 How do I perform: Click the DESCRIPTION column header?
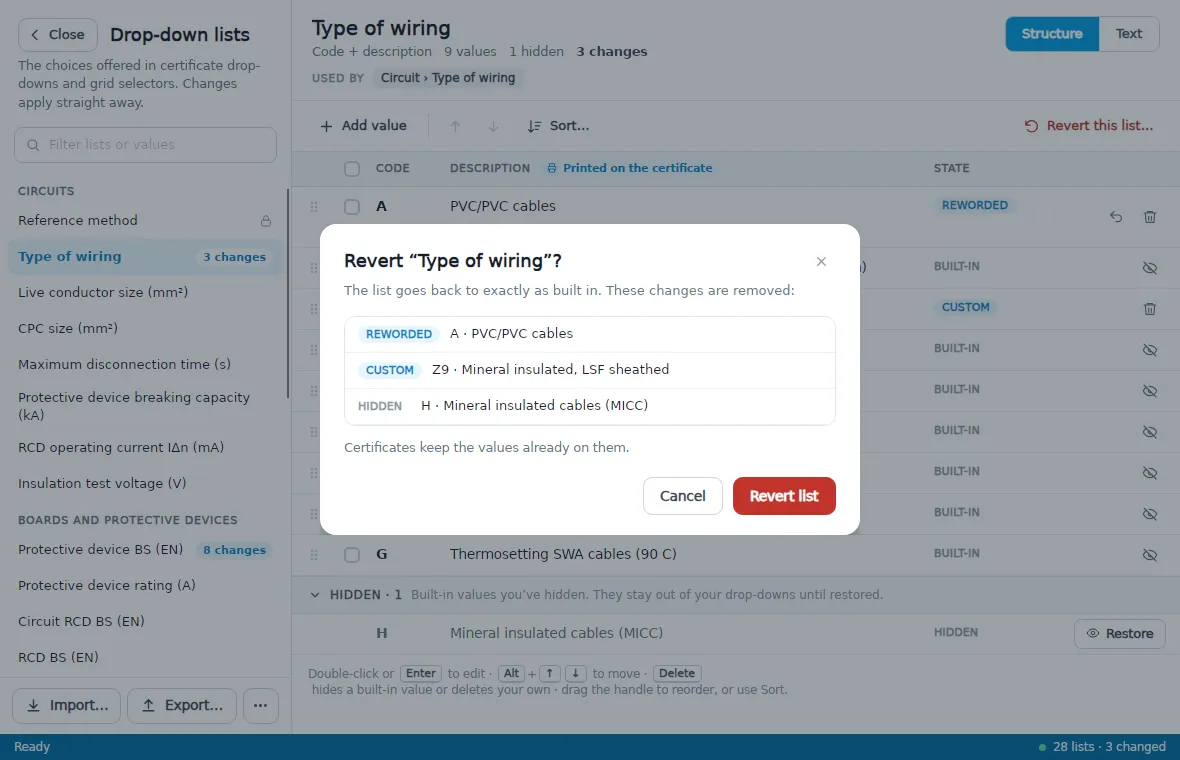pyautogui.click(x=490, y=169)
